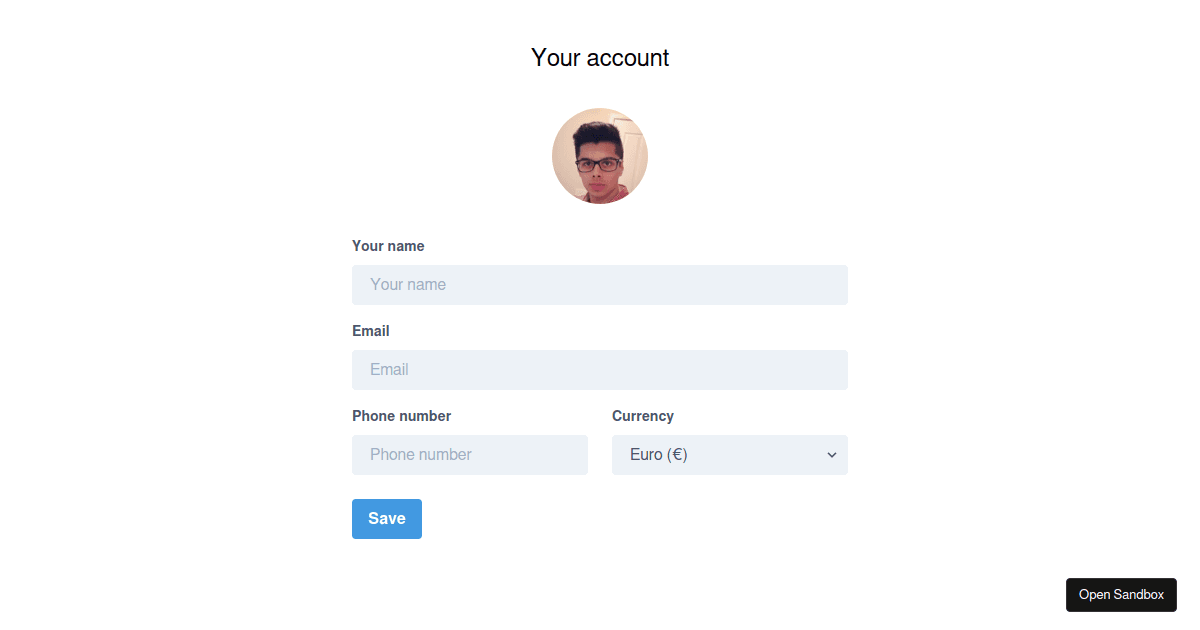1200x630 pixels.
Task: Click the word "Sandbox" in bottom button
Action: tap(1140, 595)
